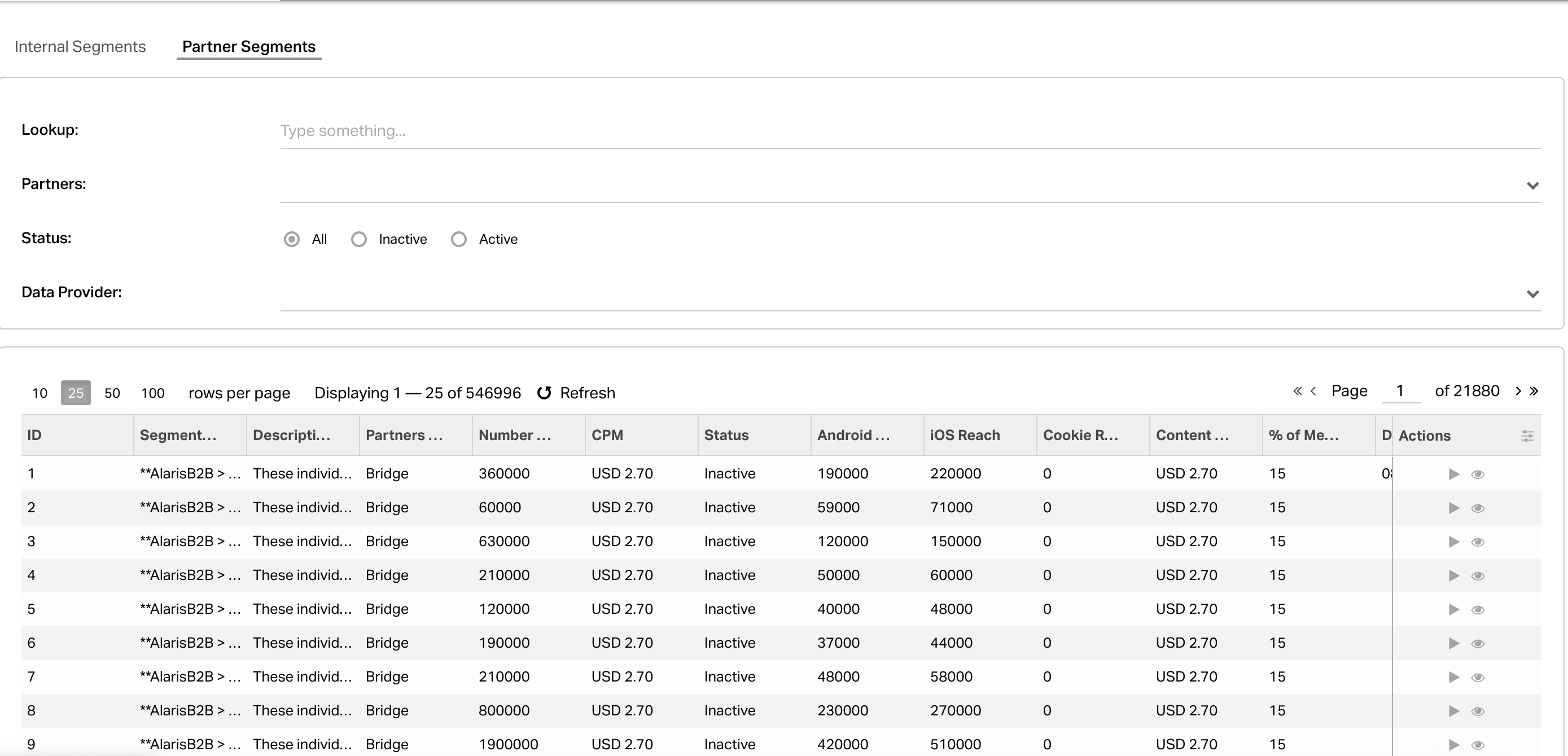Select the All status radio button
The width and height of the screenshot is (1568, 756).
point(292,239)
